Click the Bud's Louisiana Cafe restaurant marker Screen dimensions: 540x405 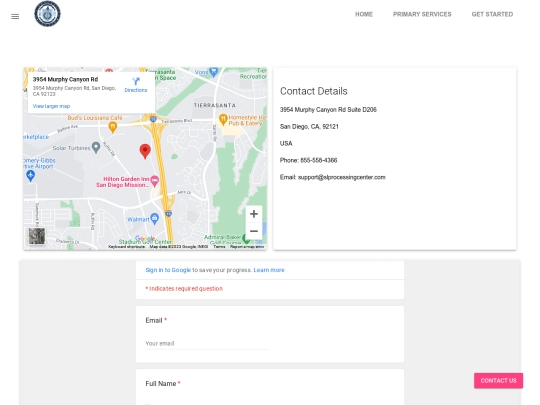(112, 127)
